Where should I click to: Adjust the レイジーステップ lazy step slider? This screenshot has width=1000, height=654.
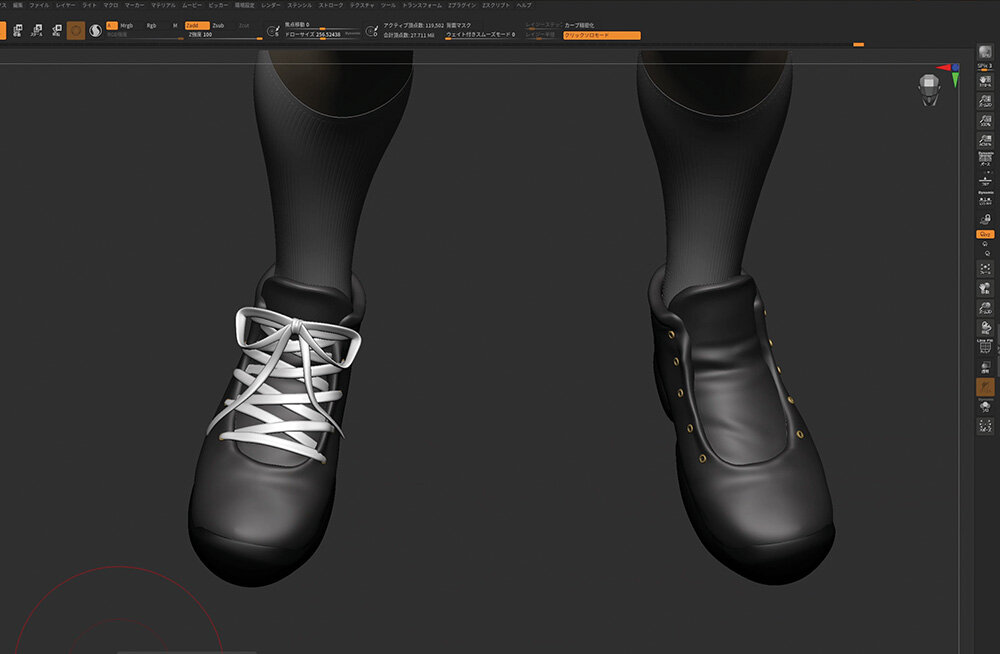coord(543,26)
